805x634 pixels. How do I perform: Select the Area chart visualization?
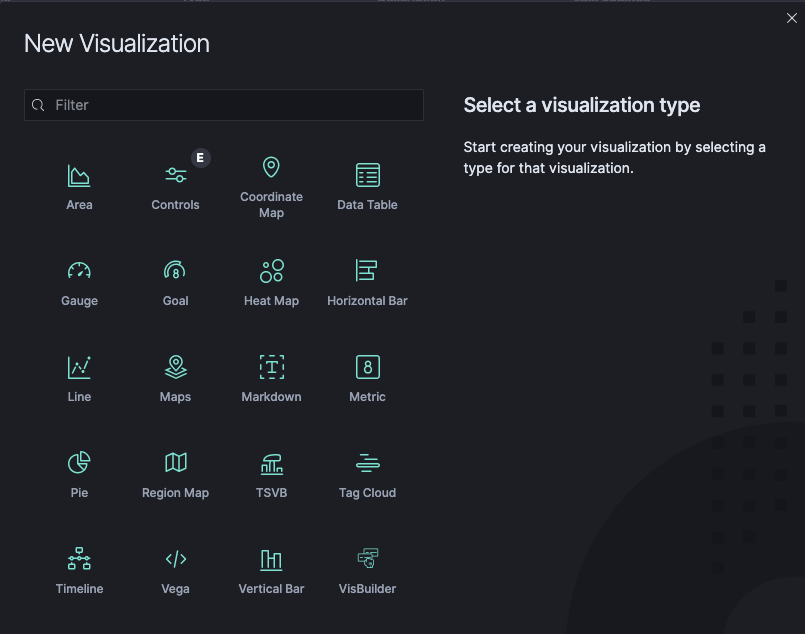[x=79, y=186]
